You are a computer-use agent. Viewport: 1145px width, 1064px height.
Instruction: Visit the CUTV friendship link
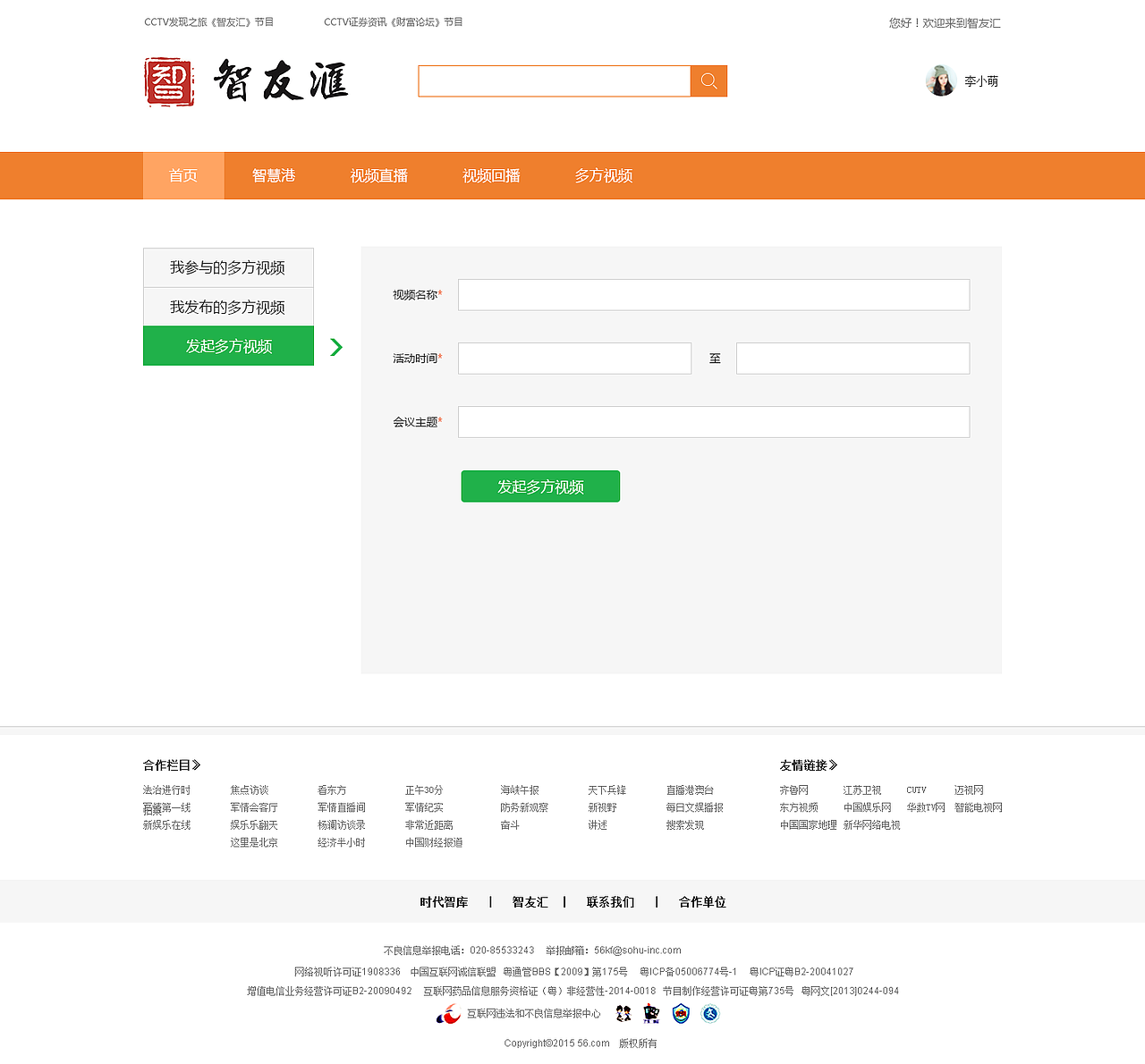pyautogui.click(x=916, y=790)
